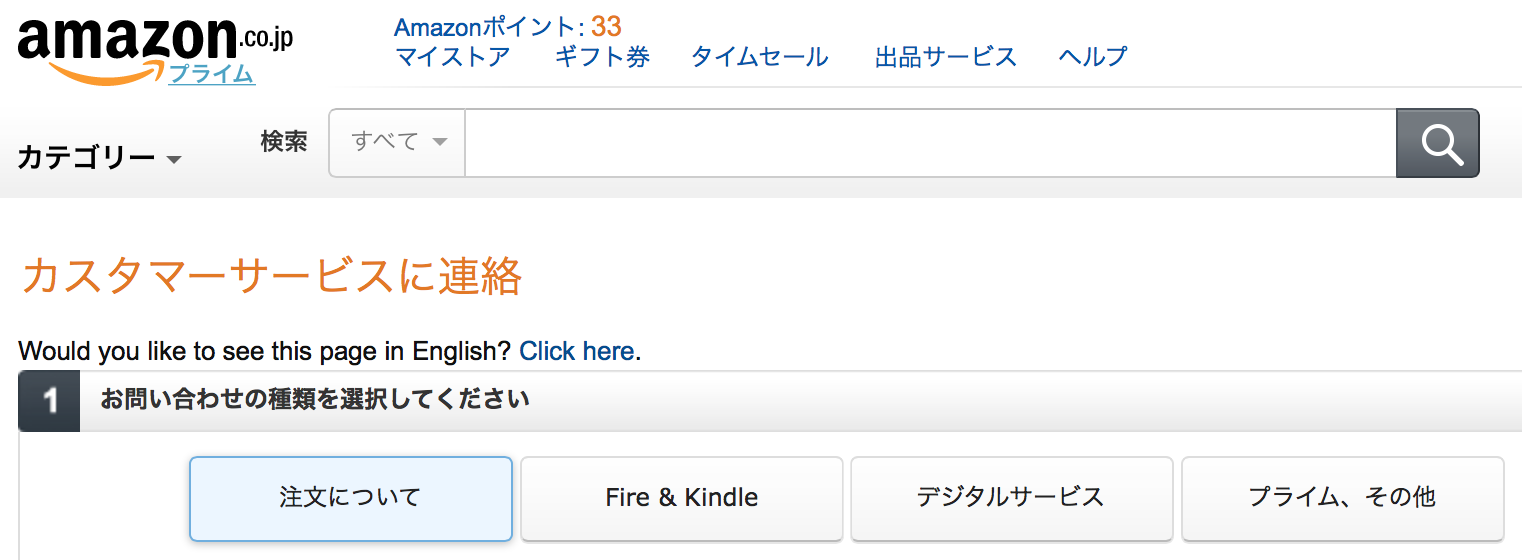
Task: Open the ヘルプ link
Action: point(1093,57)
